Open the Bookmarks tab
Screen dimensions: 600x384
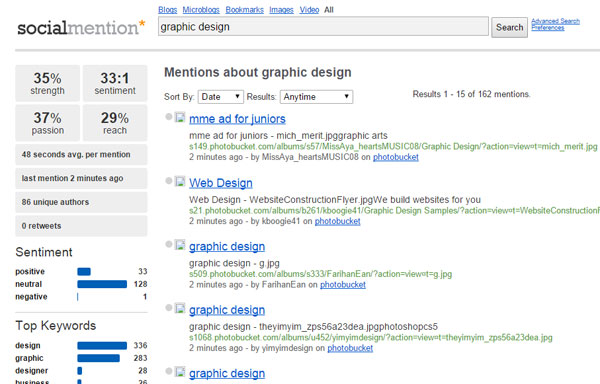(245, 10)
